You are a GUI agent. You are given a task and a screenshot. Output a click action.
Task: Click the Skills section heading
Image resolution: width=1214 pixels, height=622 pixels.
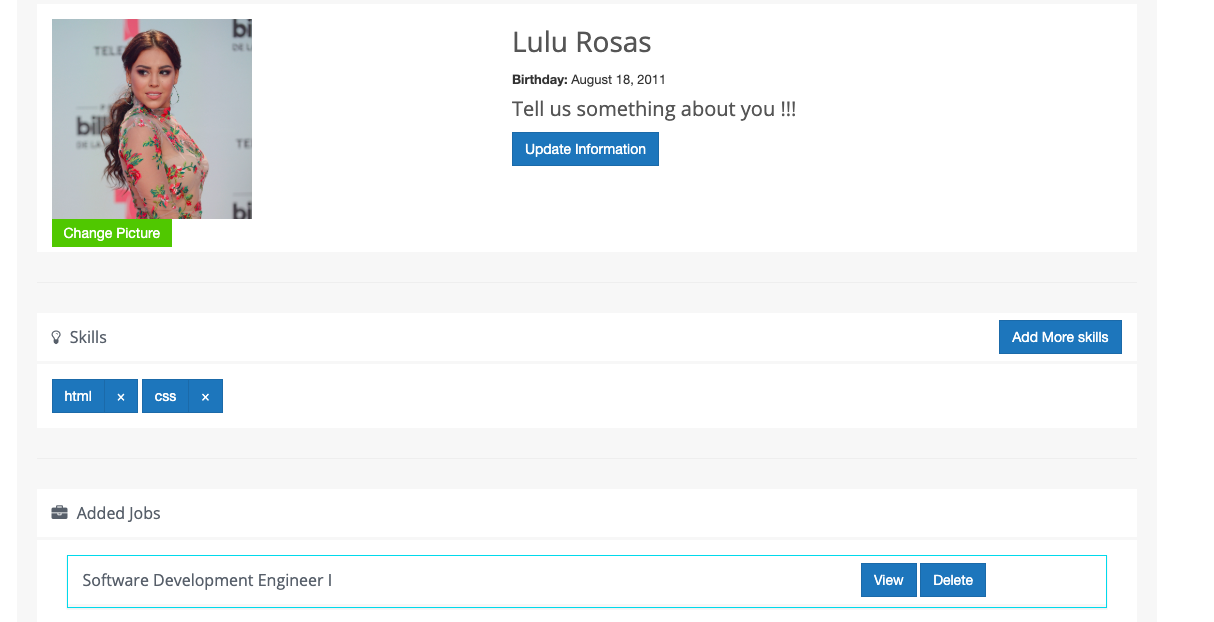88,338
